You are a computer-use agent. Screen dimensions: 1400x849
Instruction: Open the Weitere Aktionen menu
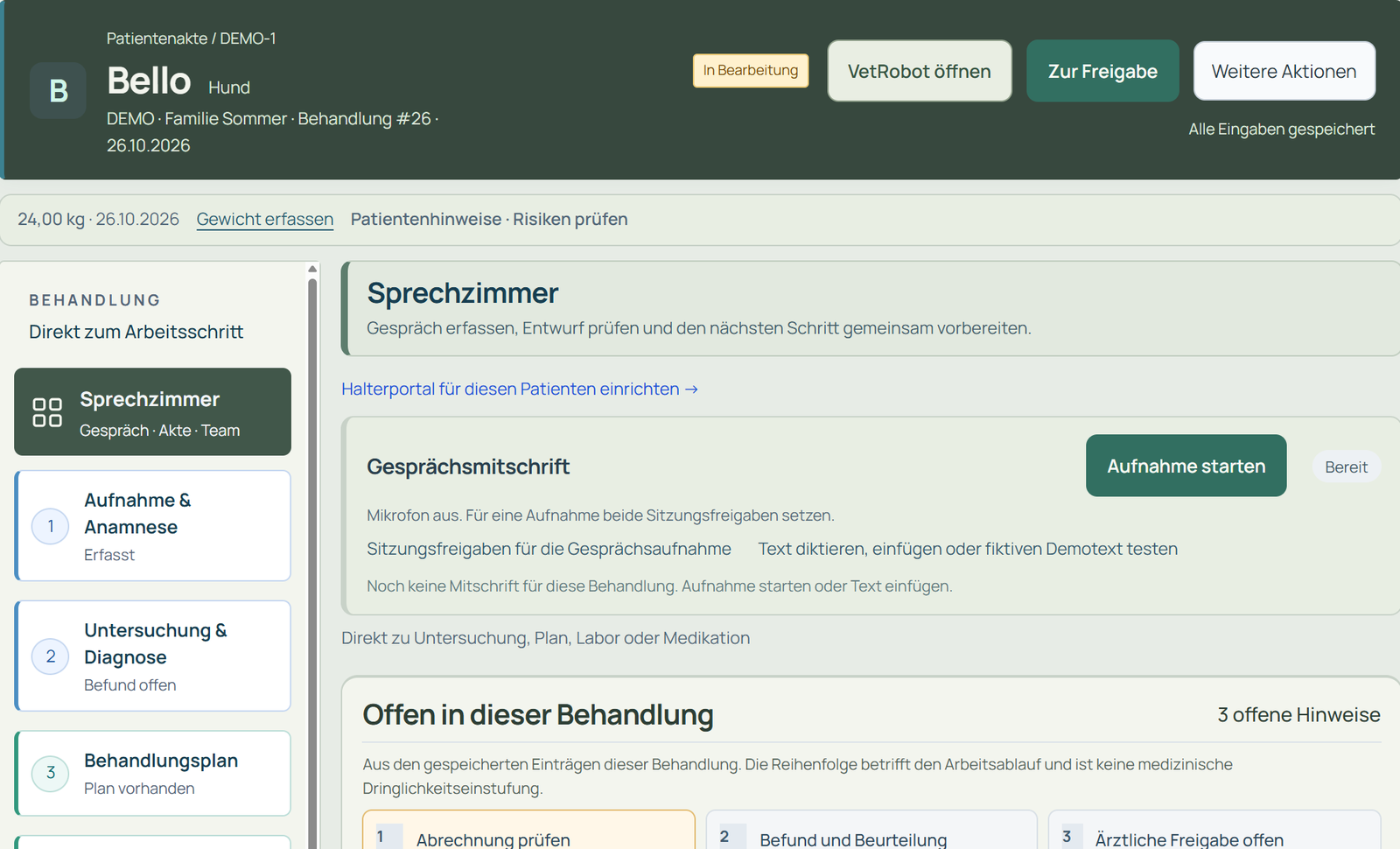1284,71
